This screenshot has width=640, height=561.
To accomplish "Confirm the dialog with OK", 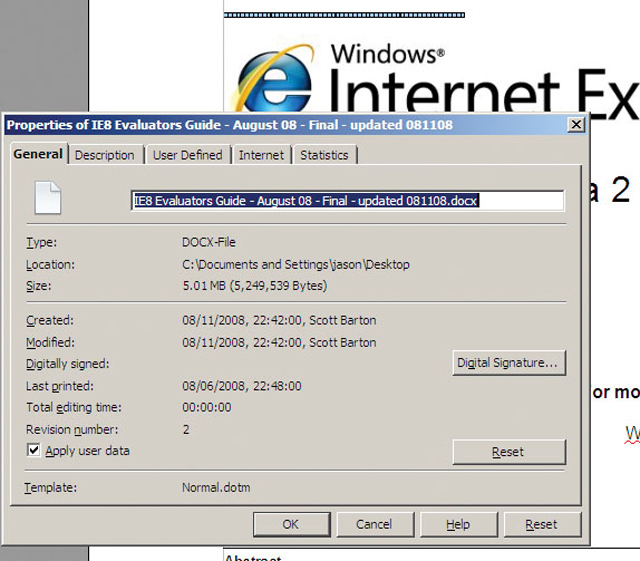I will point(290,524).
